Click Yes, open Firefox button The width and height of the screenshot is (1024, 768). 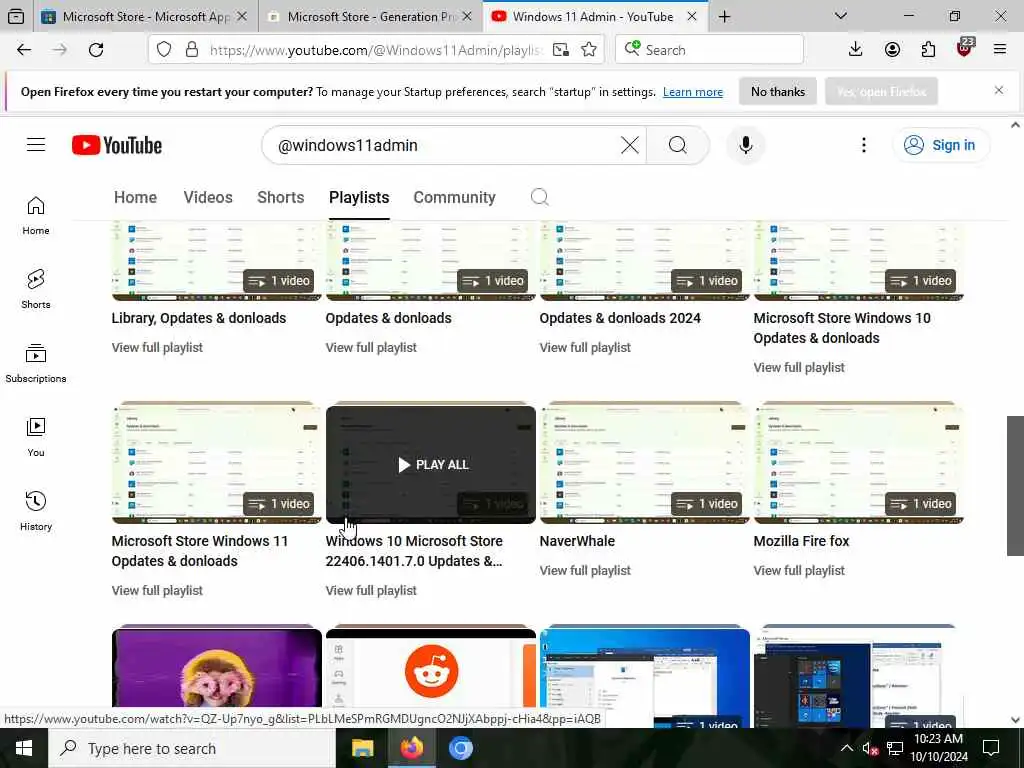(882, 91)
